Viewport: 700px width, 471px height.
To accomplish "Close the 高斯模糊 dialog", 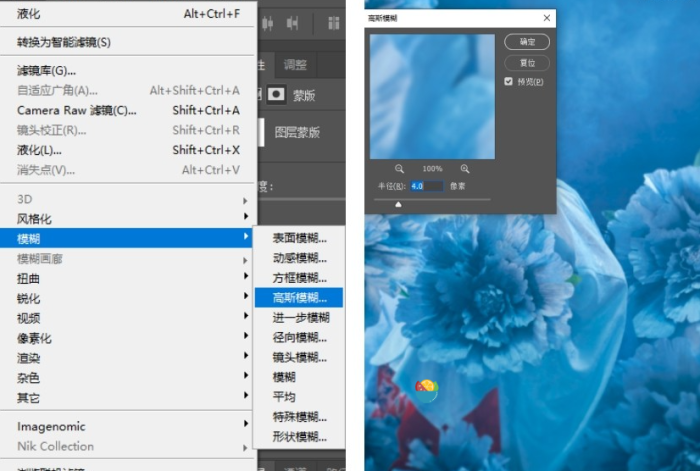I will coord(547,18).
